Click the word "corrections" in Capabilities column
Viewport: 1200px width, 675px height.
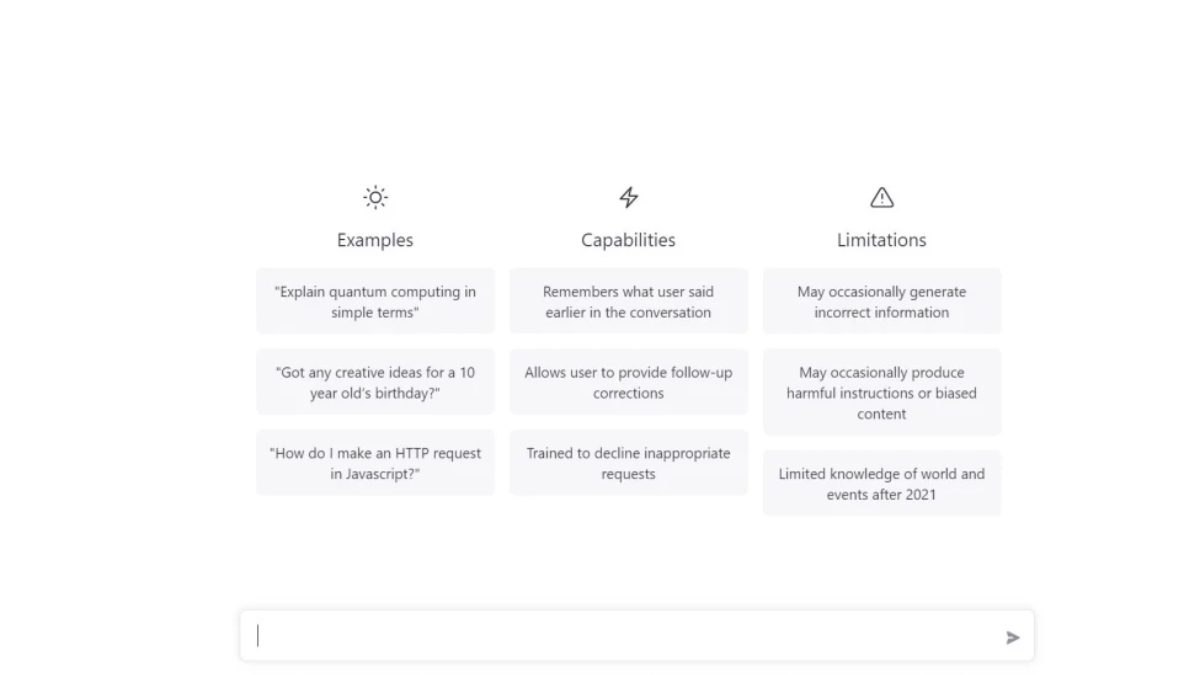(x=628, y=394)
